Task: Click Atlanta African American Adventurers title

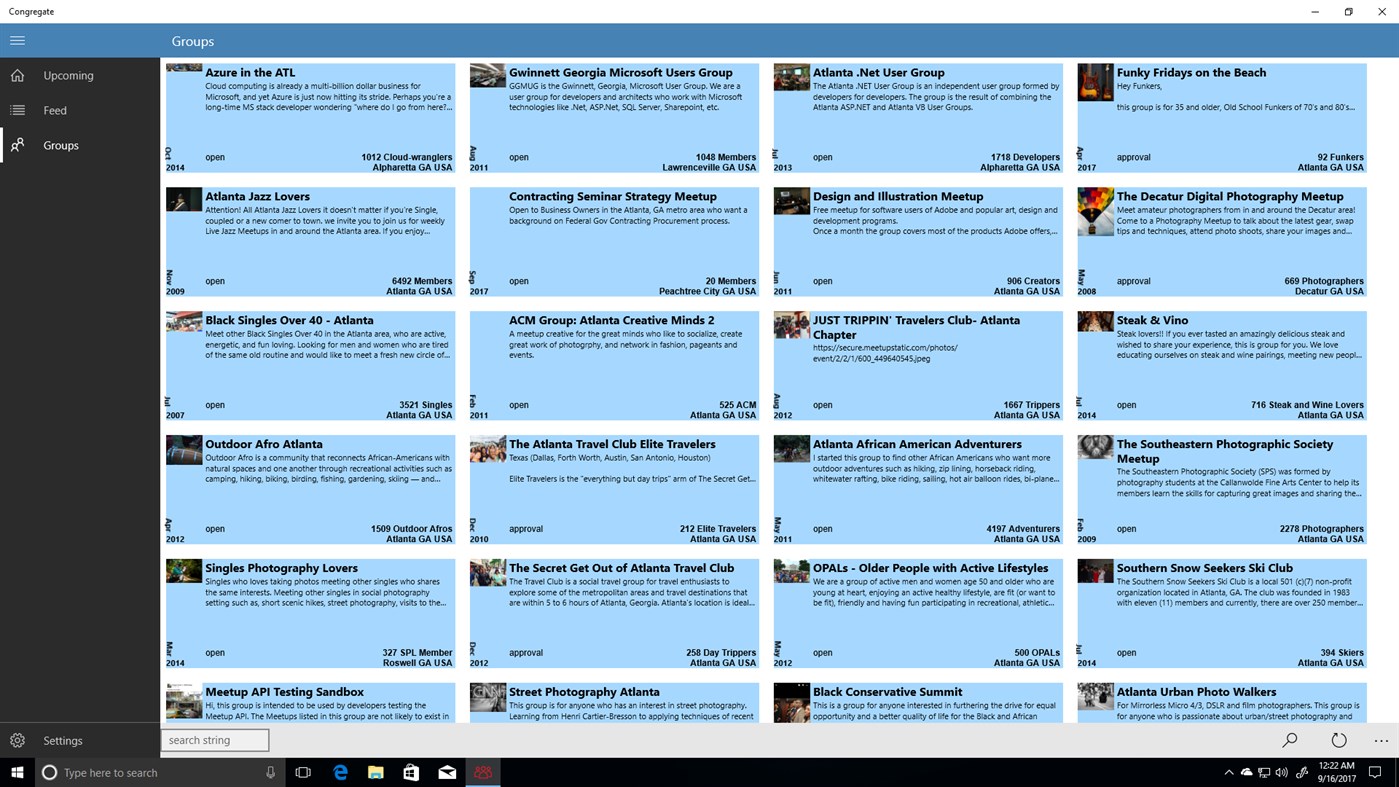Action: 917,444
